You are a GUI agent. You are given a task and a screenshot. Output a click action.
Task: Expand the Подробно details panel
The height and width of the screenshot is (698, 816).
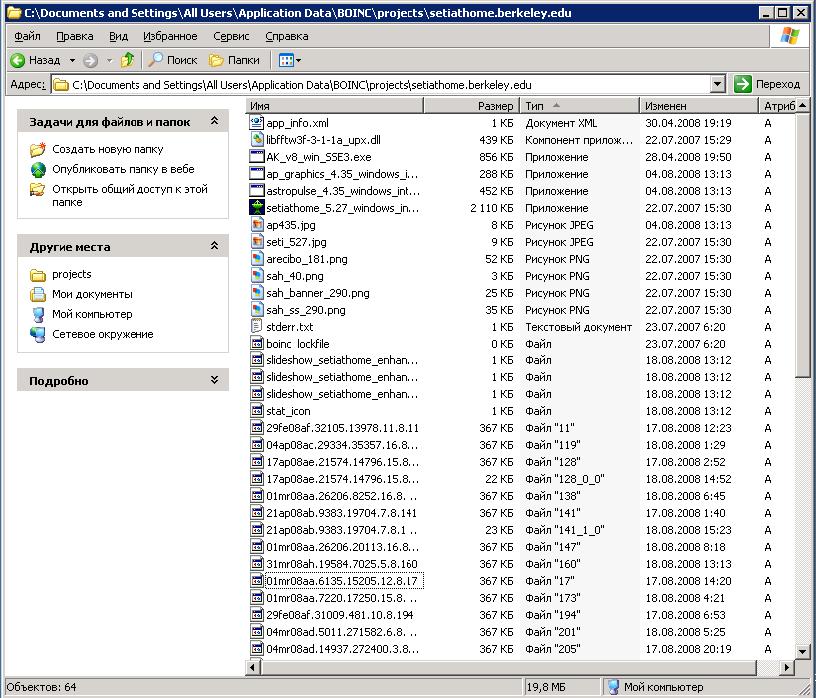tap(214, 380)
